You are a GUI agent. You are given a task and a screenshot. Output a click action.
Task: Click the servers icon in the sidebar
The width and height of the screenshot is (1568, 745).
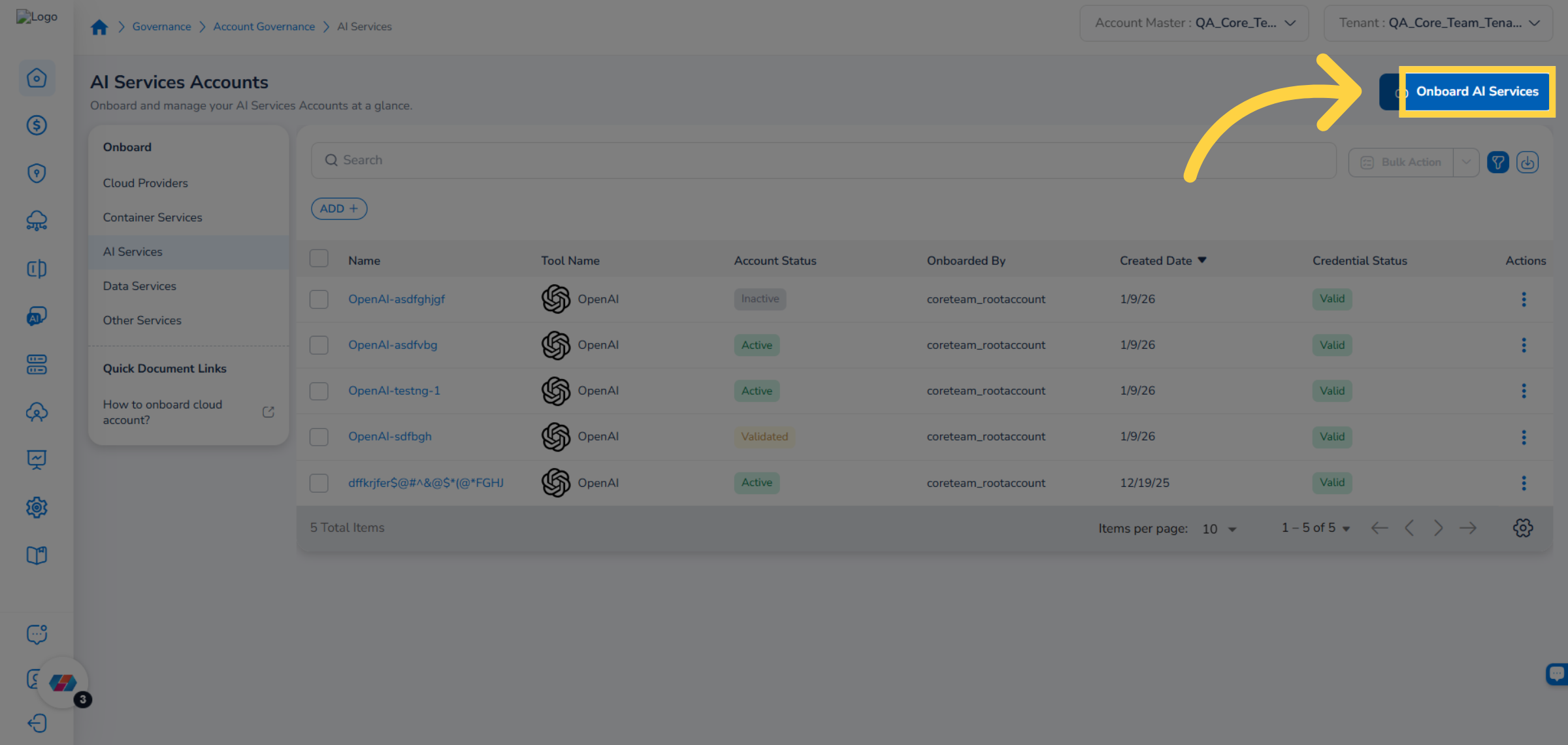pos(37,364)
